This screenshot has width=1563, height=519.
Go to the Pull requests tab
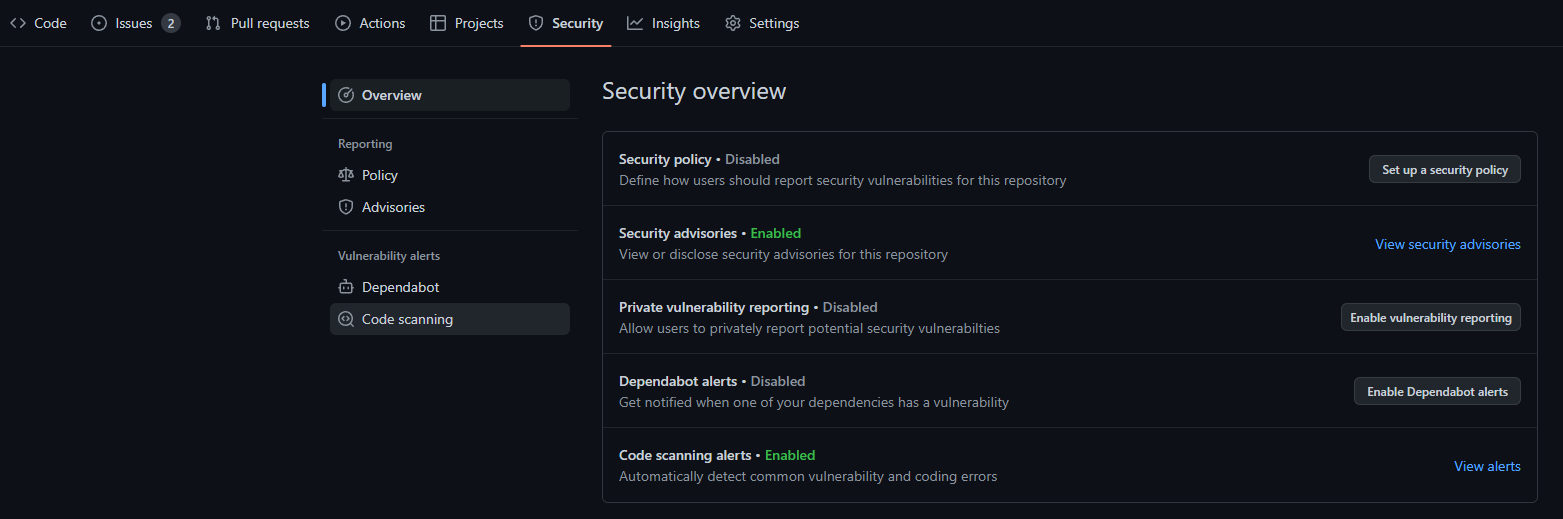[258, 23]
